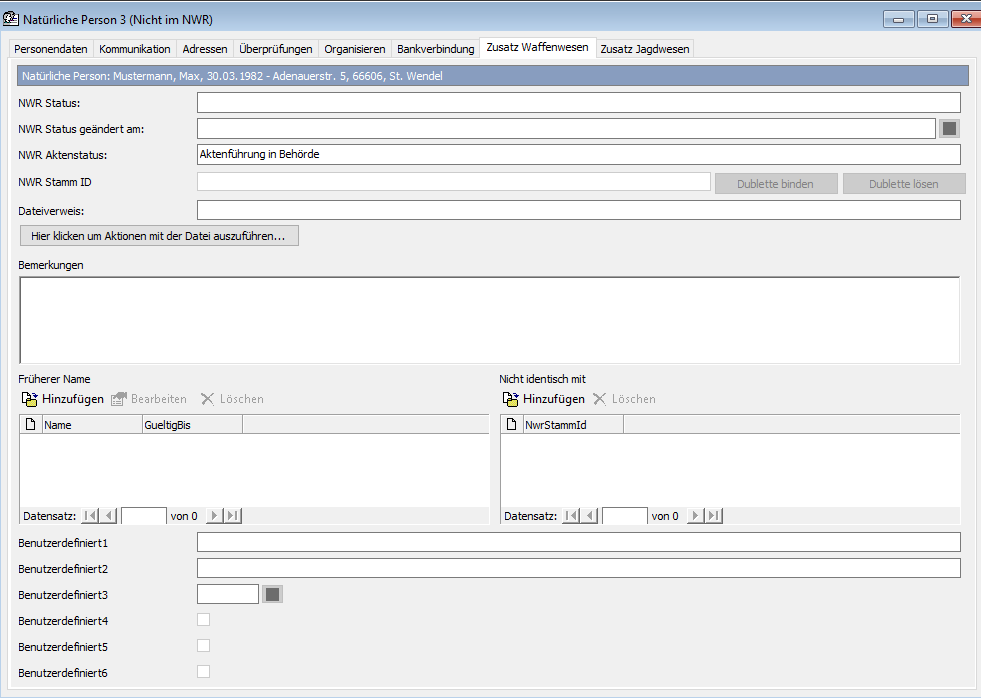Check the Benutzerdefiniert6 checkbox
Viewport: 981px width, 698px height.
pyautogui.click(x=203, y=672)
